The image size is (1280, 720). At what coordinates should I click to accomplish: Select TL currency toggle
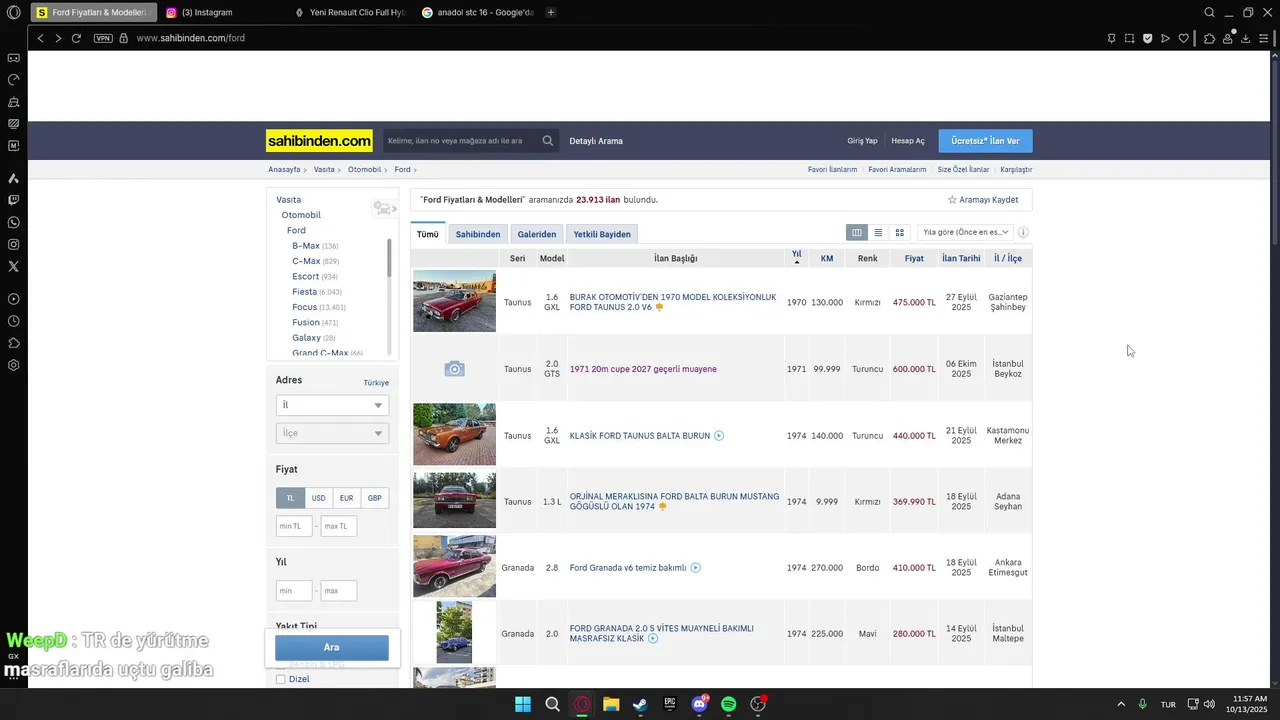click(x=291, y=498)
